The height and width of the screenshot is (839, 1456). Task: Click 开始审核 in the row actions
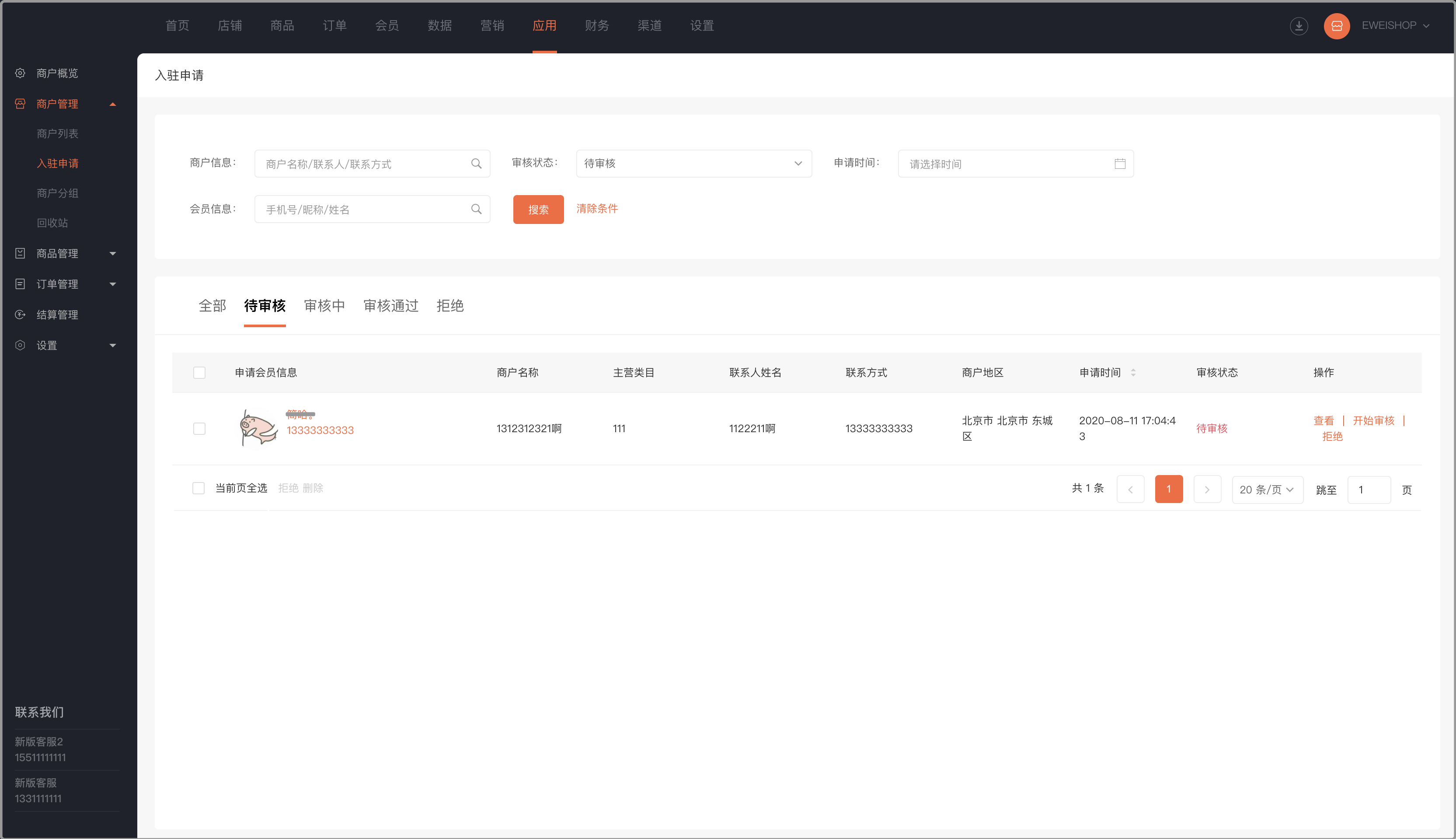click(x=1374, y=421)
